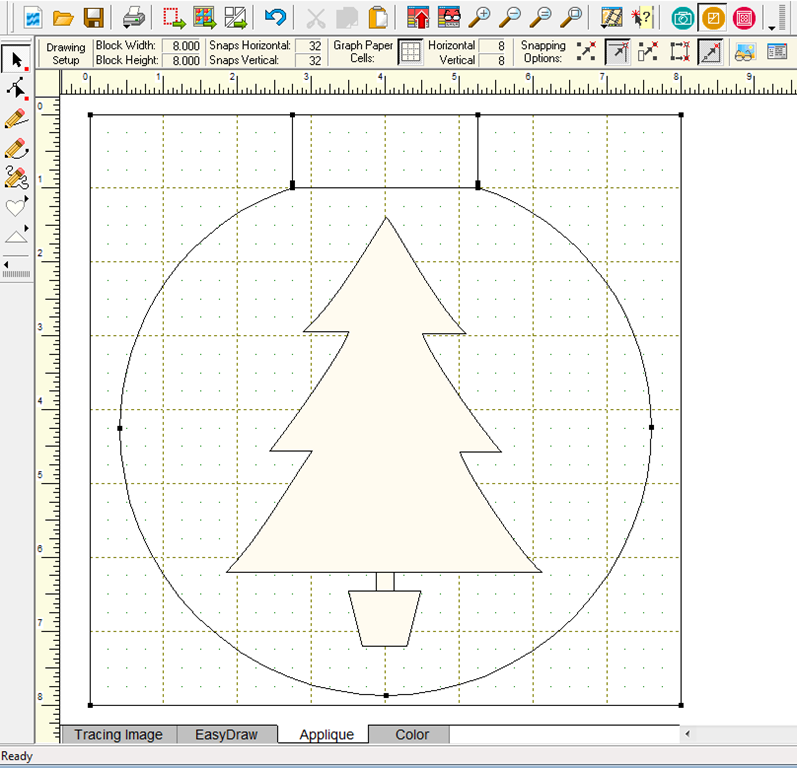797x768 pixels.
Task: Select the Zoom Out magnifier
Action: click(510, 18)
